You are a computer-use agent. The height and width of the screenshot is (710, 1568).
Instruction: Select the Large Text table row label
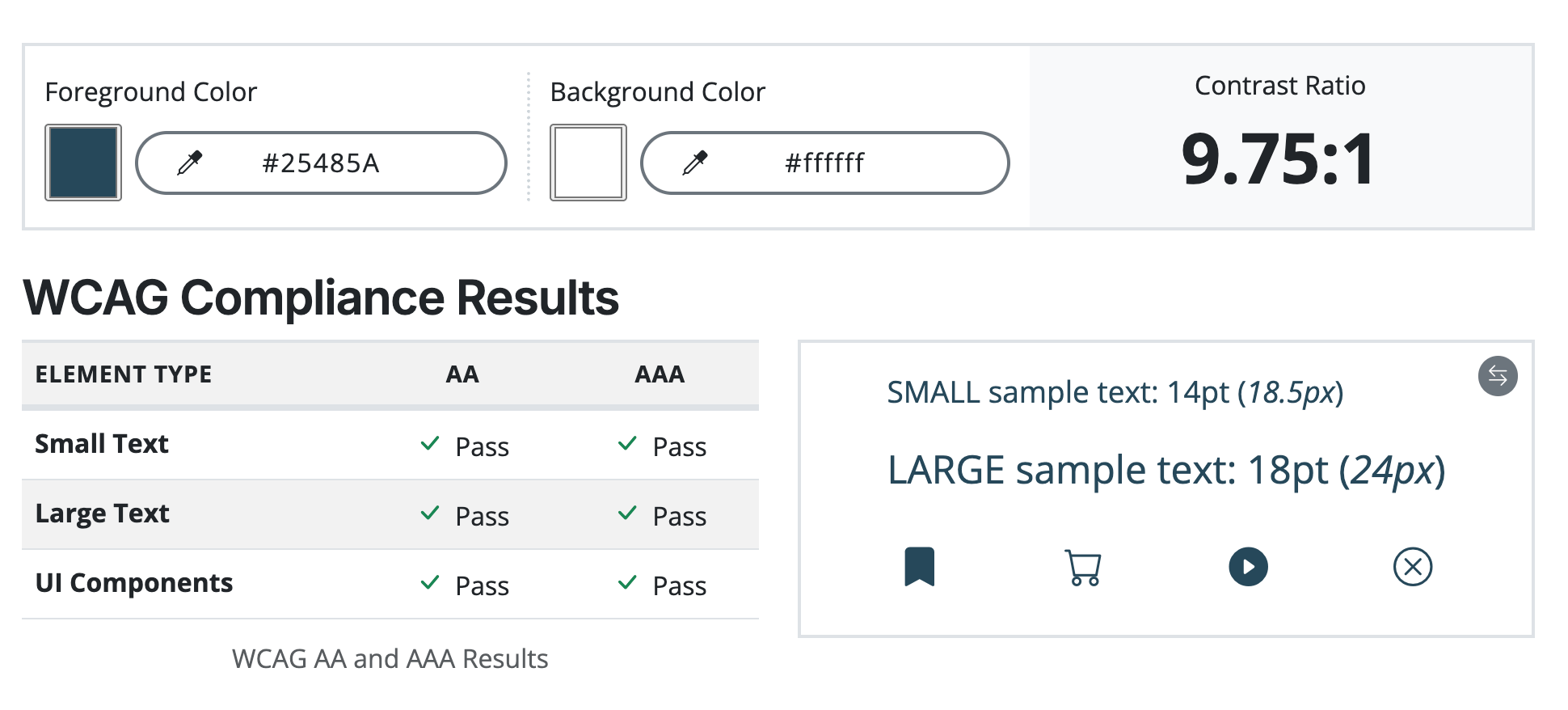pyautogui.click(x=103, y=513)
